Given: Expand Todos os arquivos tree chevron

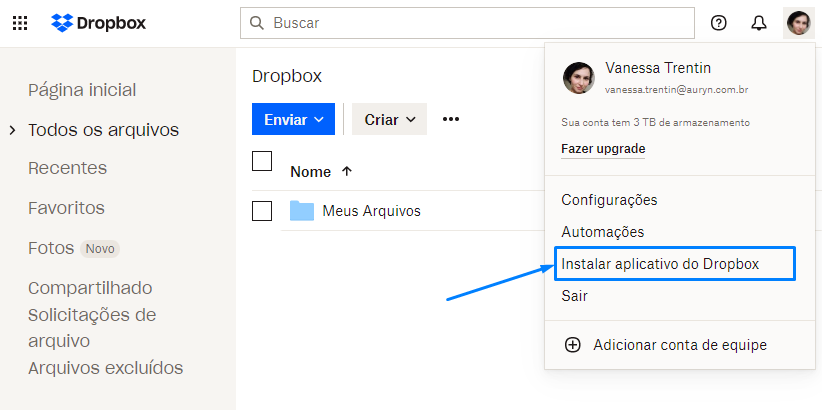Looking at the screenshot, I should point(13,130).
